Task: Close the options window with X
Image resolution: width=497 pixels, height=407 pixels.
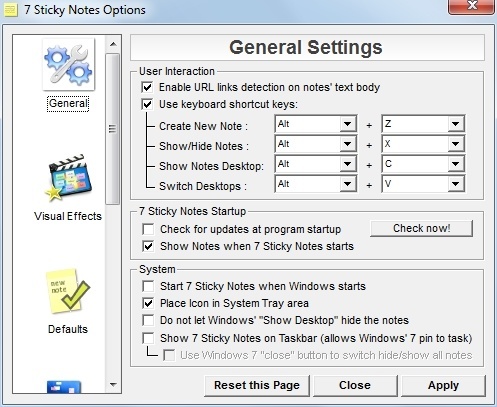Action: [471, 6]
